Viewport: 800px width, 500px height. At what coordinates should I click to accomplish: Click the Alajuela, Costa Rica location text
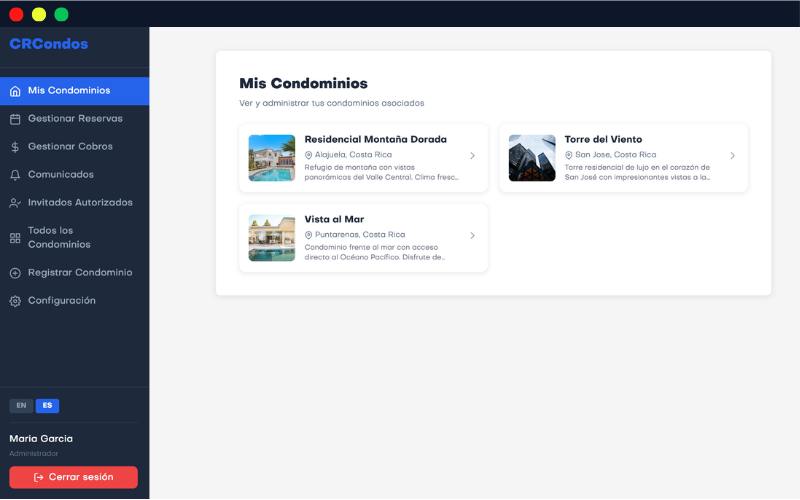pos(353,155)
